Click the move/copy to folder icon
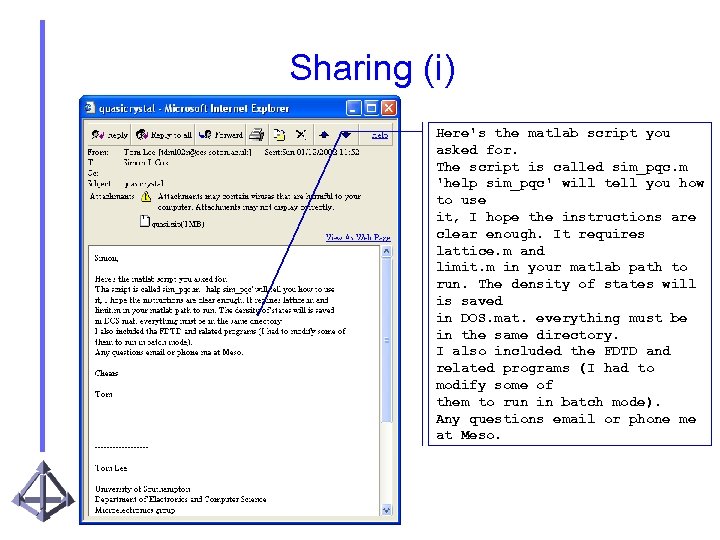This screenshot has width=720, height=540. tap(279, 135)
